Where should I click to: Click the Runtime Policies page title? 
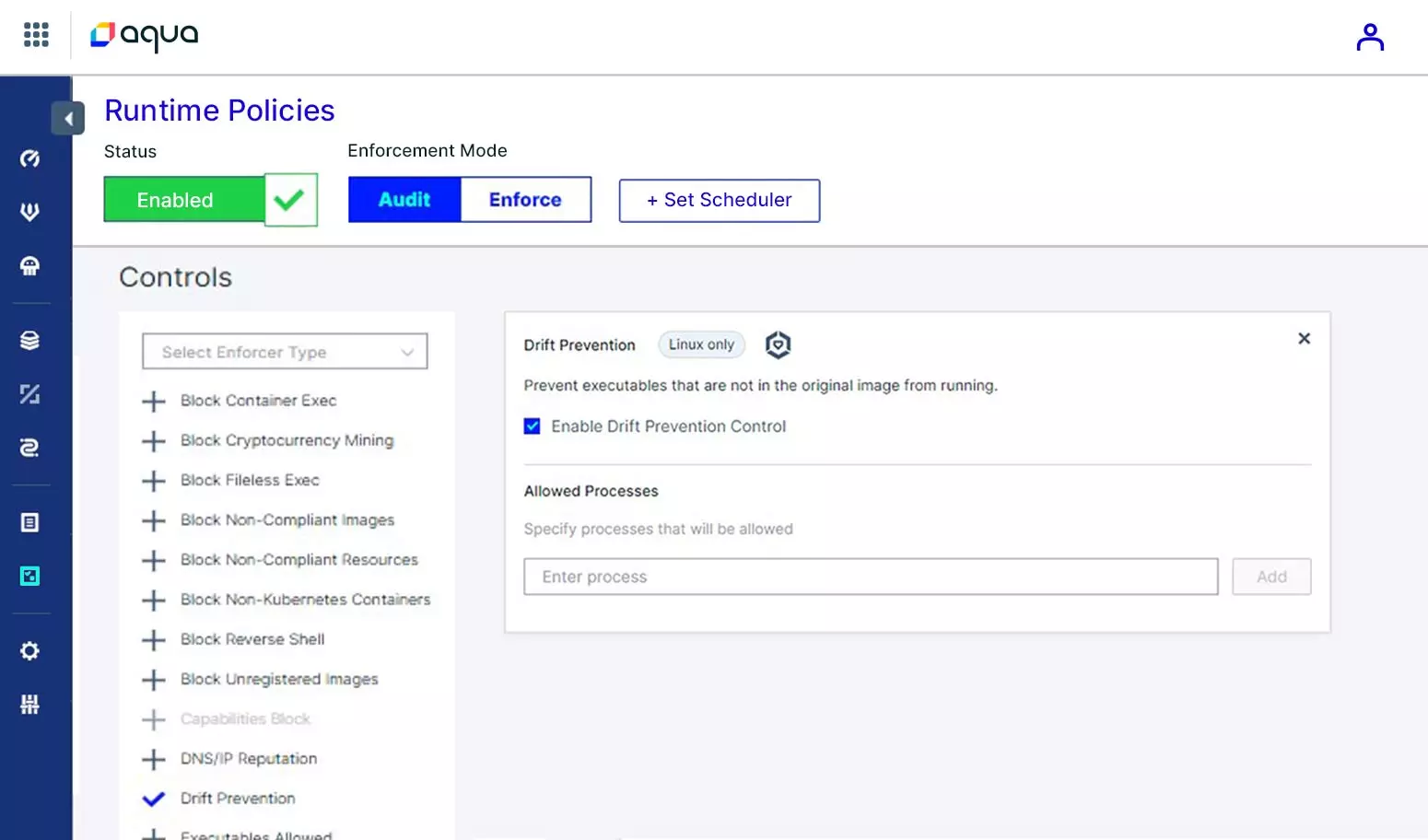coord(219,111)
